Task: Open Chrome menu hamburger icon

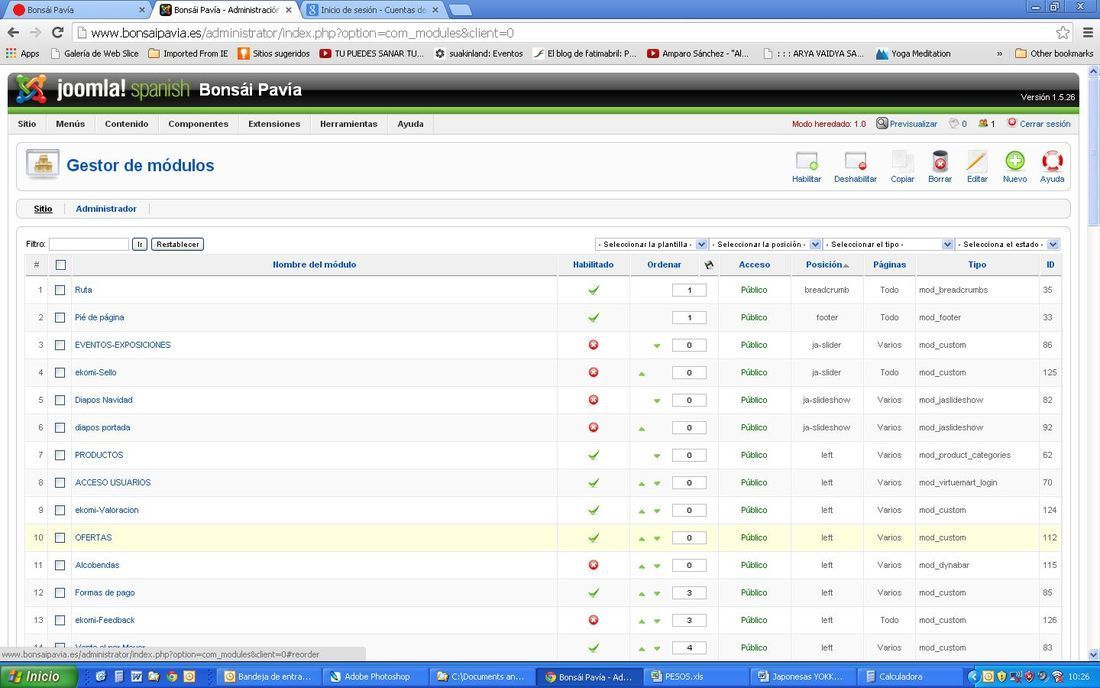Action: (x=1087, y=32)
